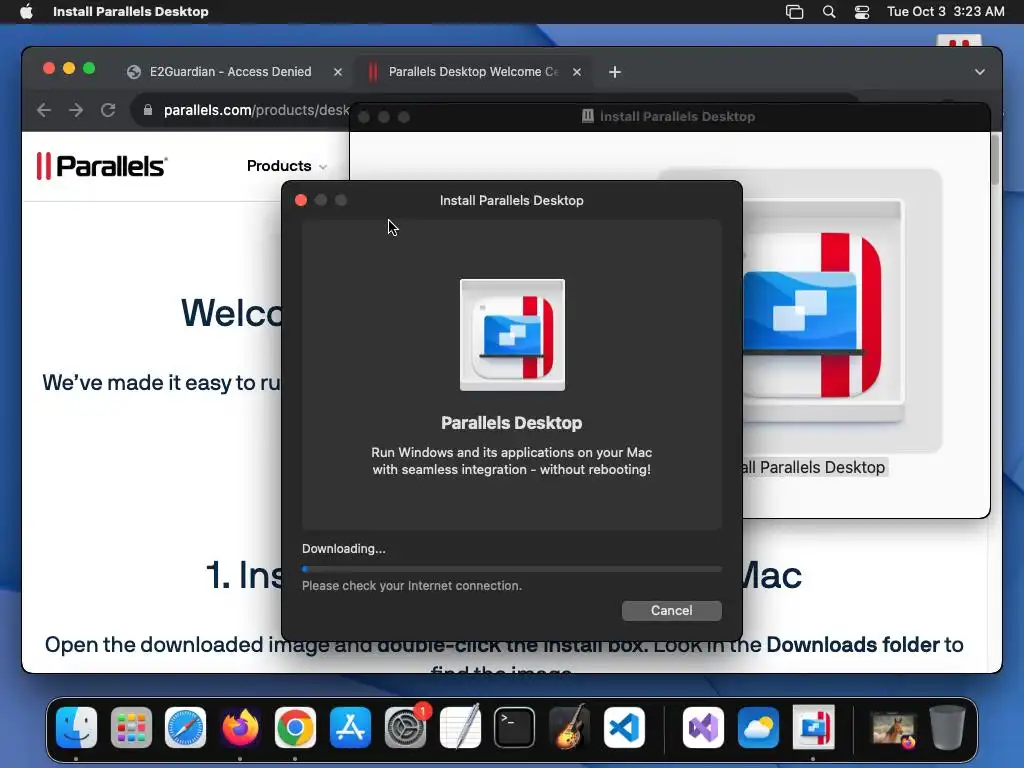Open the horse photo stack in Dock
The height and width of the screenshot is (768, 1024).
click(895, 729)
